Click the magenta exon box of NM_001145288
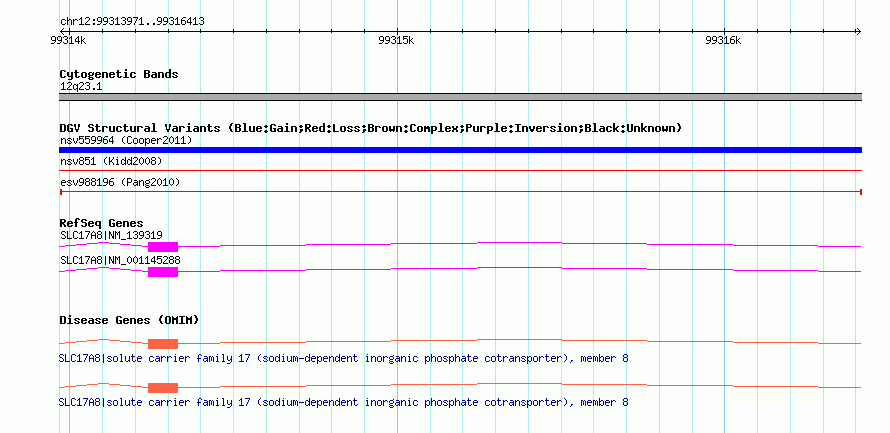Image resolution: width=890 pixels, height=433 pixels. (163, 272)
